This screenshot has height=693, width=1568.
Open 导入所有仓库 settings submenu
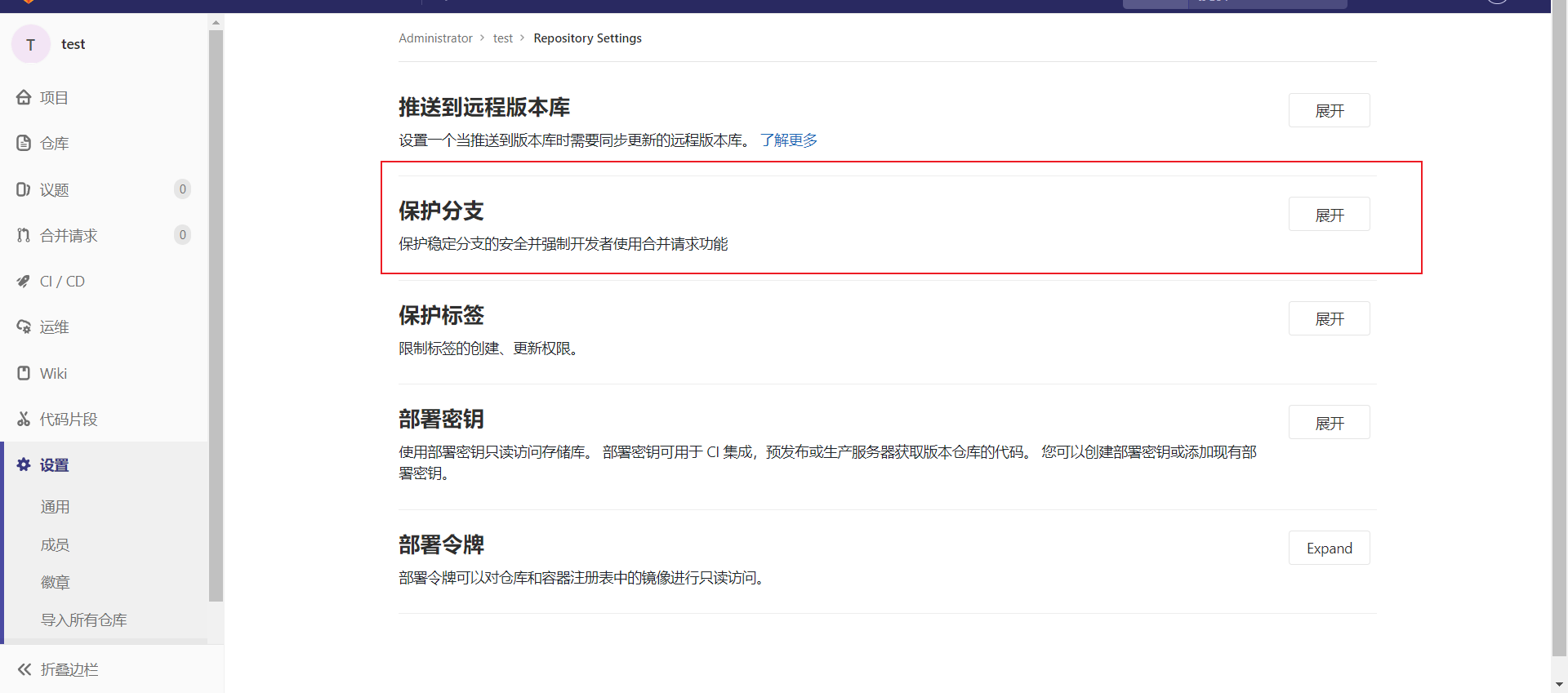click(x=84, y=620)
